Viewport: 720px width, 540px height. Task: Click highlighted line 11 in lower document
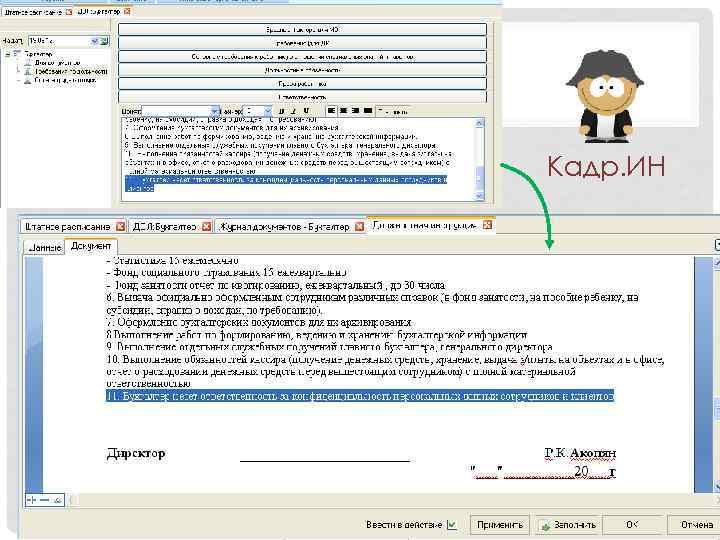pos(360,396)
